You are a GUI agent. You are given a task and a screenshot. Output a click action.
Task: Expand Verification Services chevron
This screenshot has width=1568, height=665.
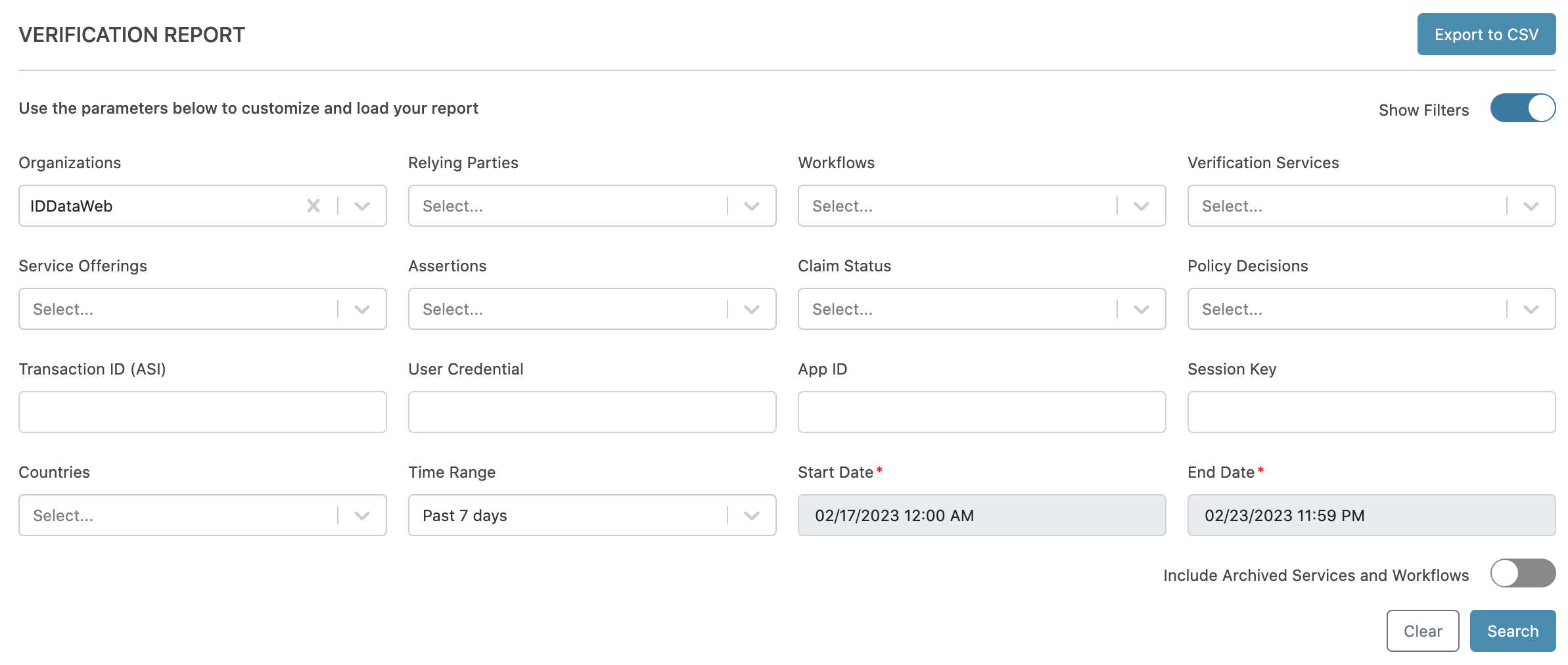[x=1531, y=206]
